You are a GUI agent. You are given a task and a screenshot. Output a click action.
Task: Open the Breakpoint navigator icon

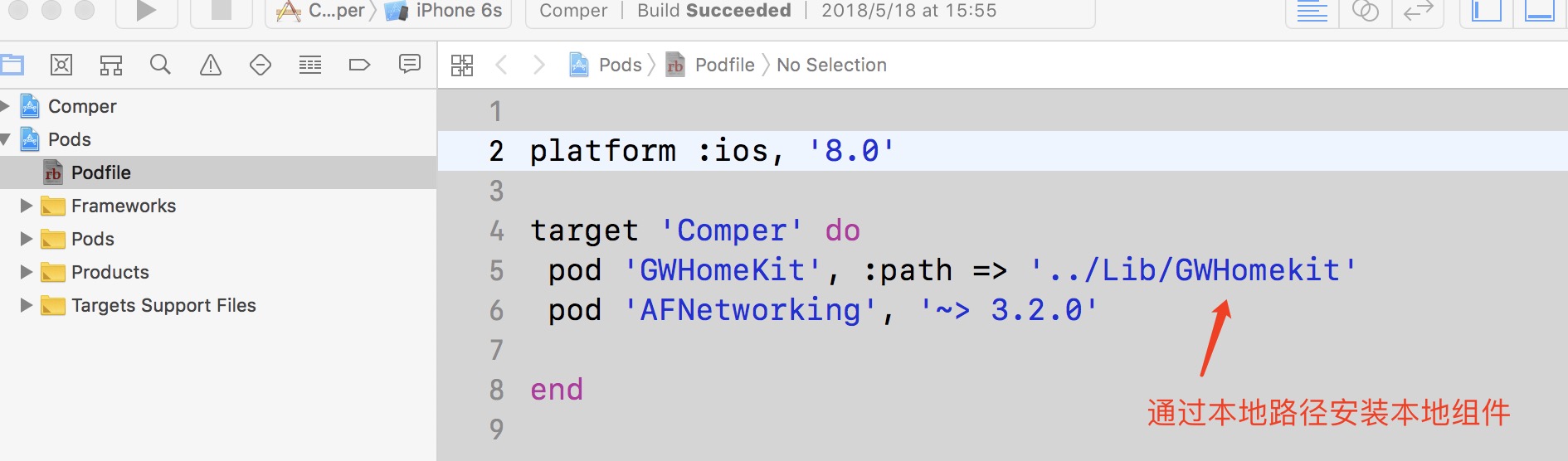pos(359,65)
